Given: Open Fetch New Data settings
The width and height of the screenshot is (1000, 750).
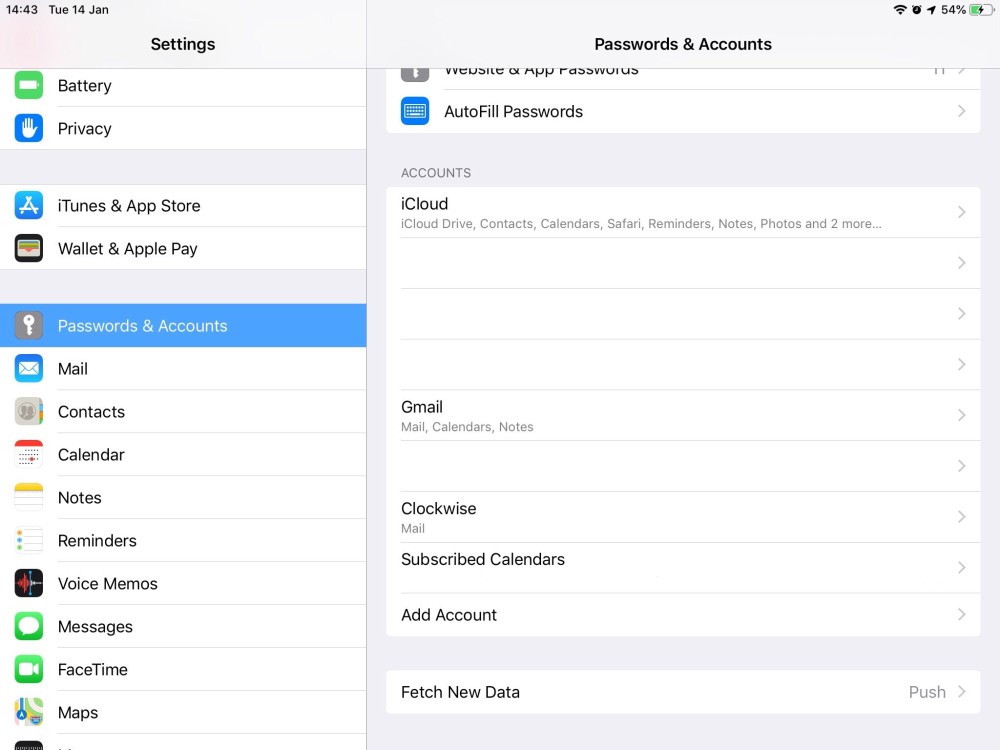Looking at the screenshot, I should pos(683,692).
